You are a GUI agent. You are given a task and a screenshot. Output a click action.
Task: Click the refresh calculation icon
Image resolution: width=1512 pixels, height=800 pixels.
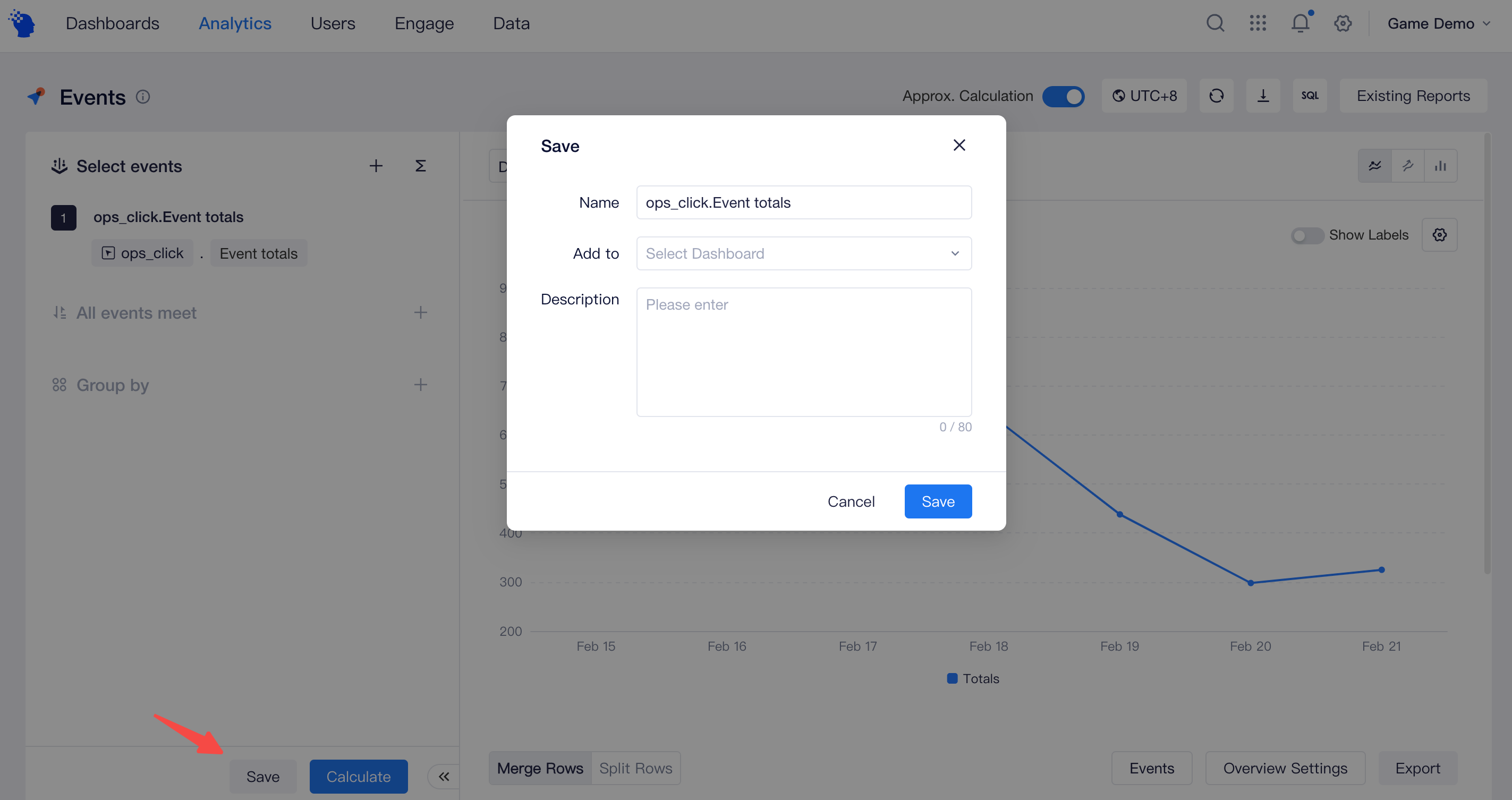[x=1216, y=96]
